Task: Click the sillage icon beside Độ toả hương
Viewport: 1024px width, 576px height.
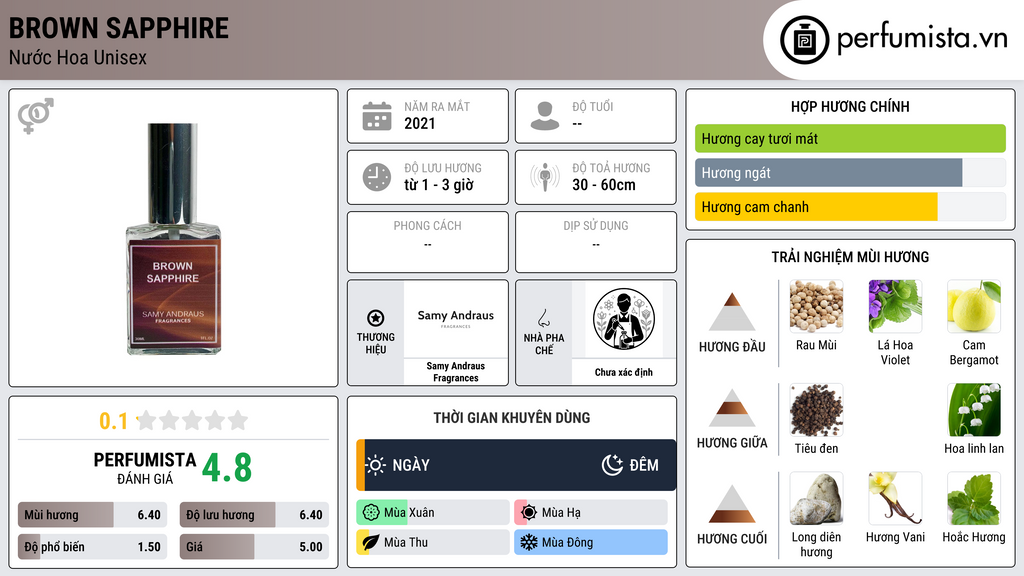Action: pyautogui.click(x=545, y=177)
